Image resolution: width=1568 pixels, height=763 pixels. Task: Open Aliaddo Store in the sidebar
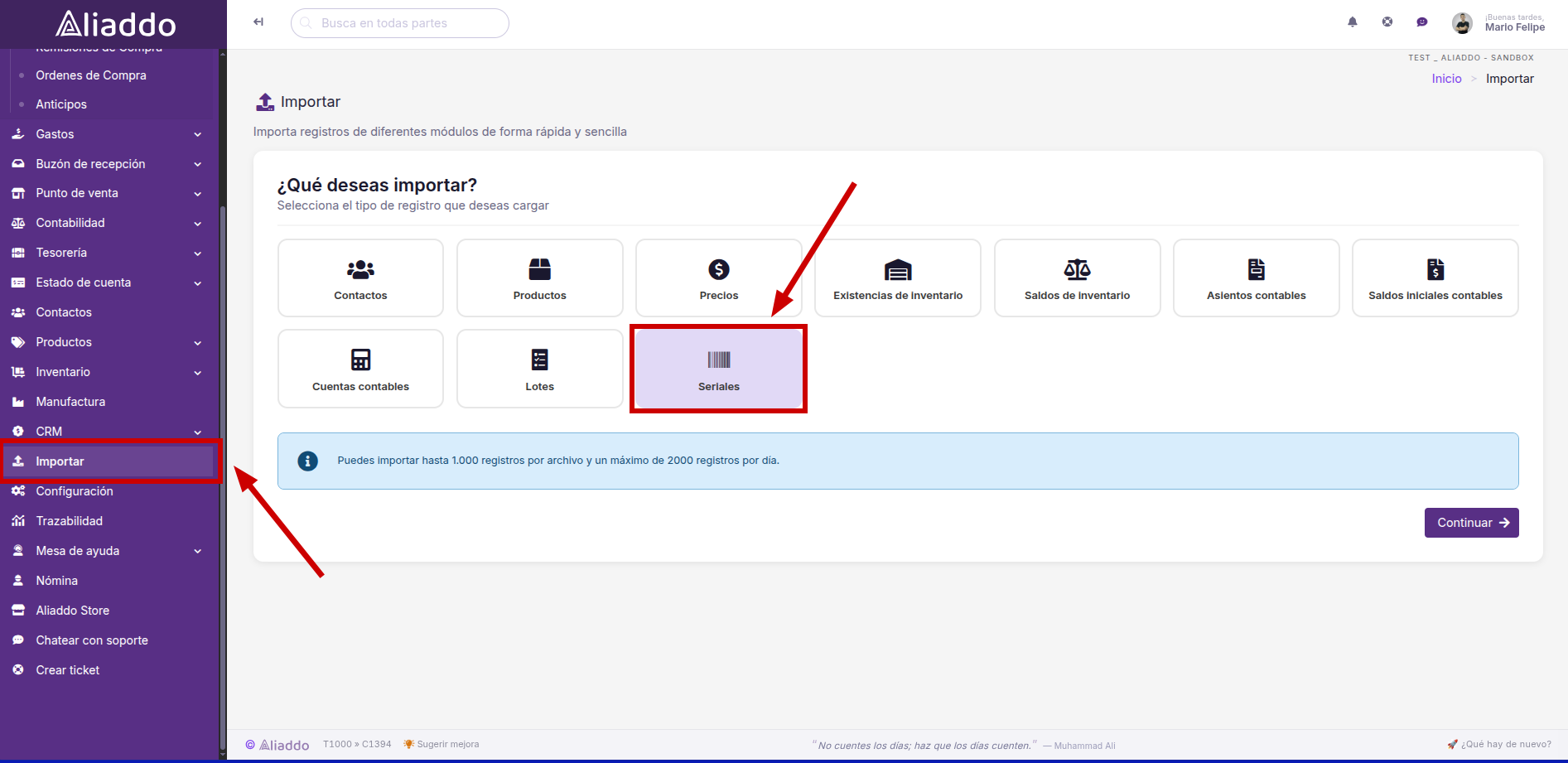tap(108, 611)
